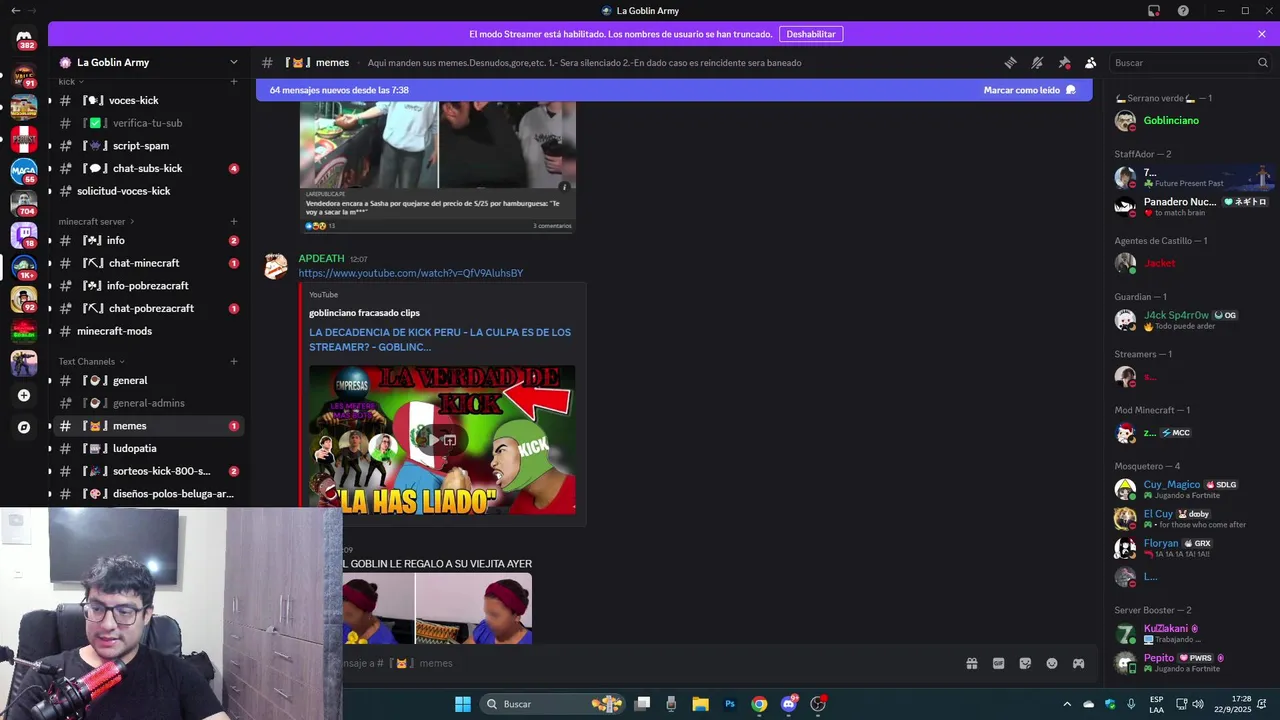Collapse the Text Channels category

point(91,361)
